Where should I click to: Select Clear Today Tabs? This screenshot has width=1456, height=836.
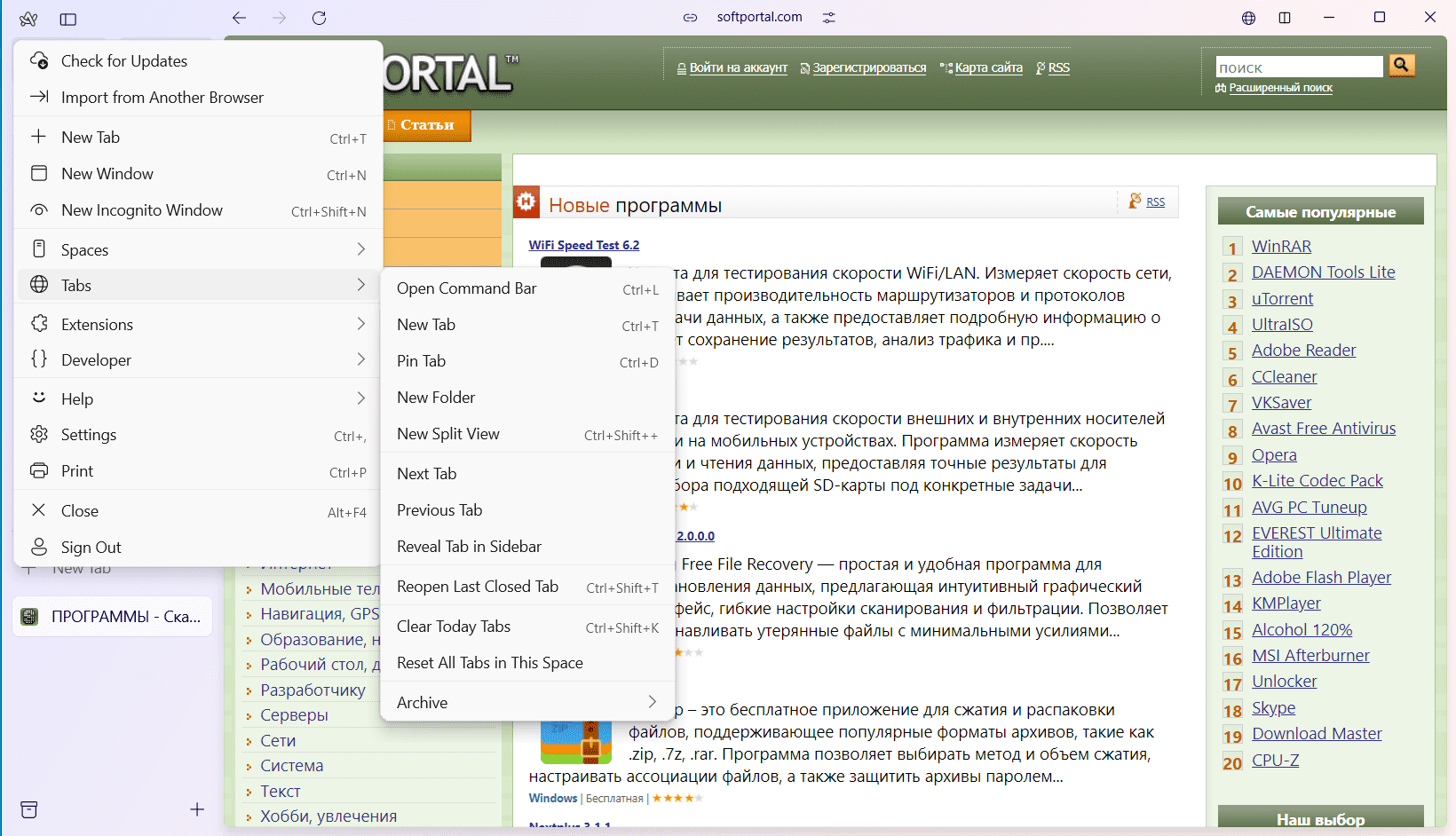coord(527,627)
